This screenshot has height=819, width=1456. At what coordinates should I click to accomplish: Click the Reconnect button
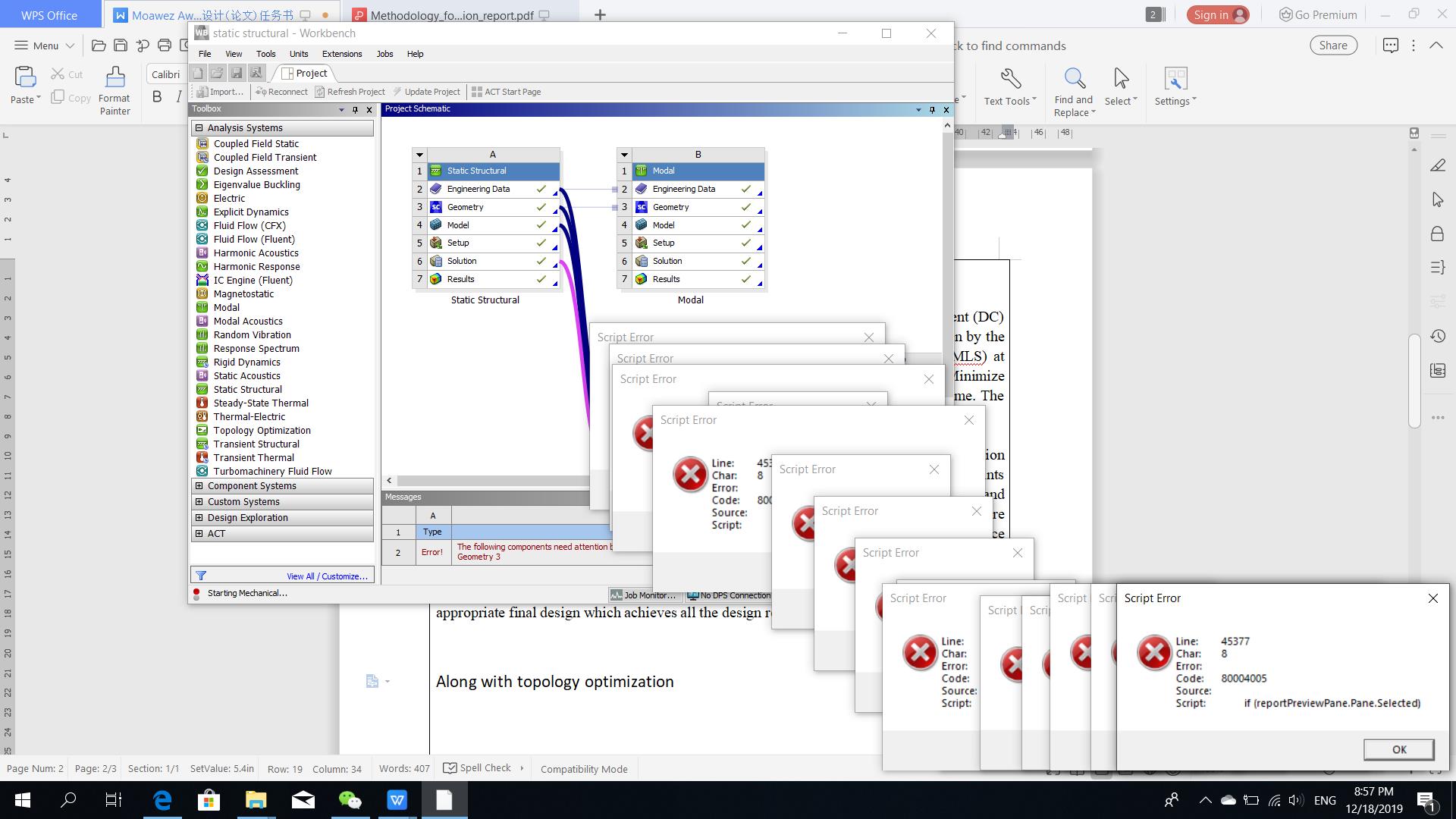pos(281,92)
